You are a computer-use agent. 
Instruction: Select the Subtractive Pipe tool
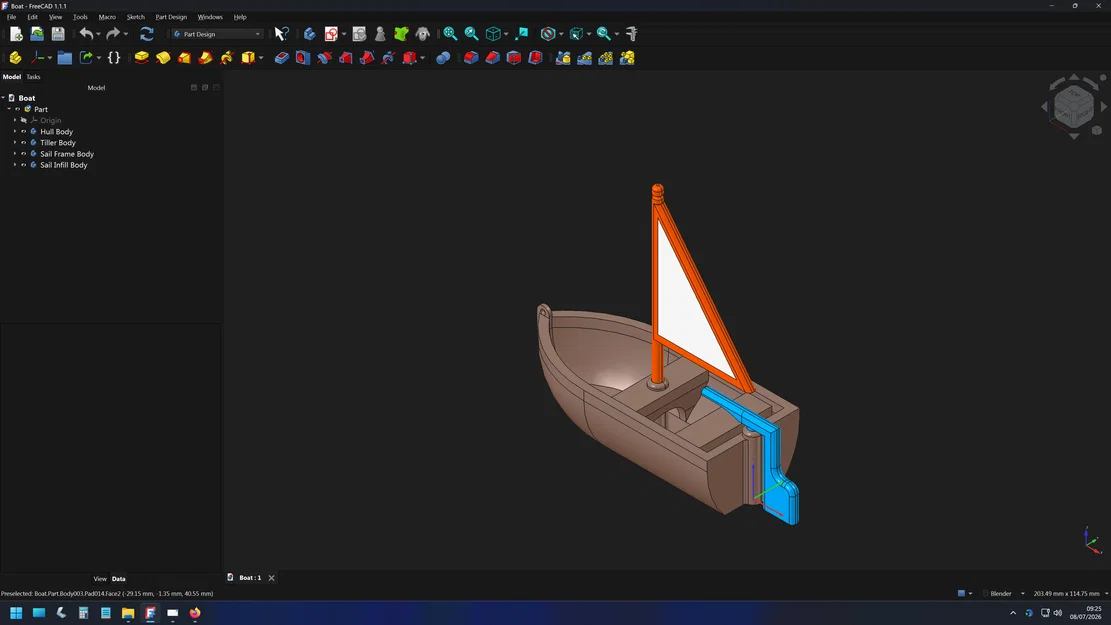coord(367,57)
